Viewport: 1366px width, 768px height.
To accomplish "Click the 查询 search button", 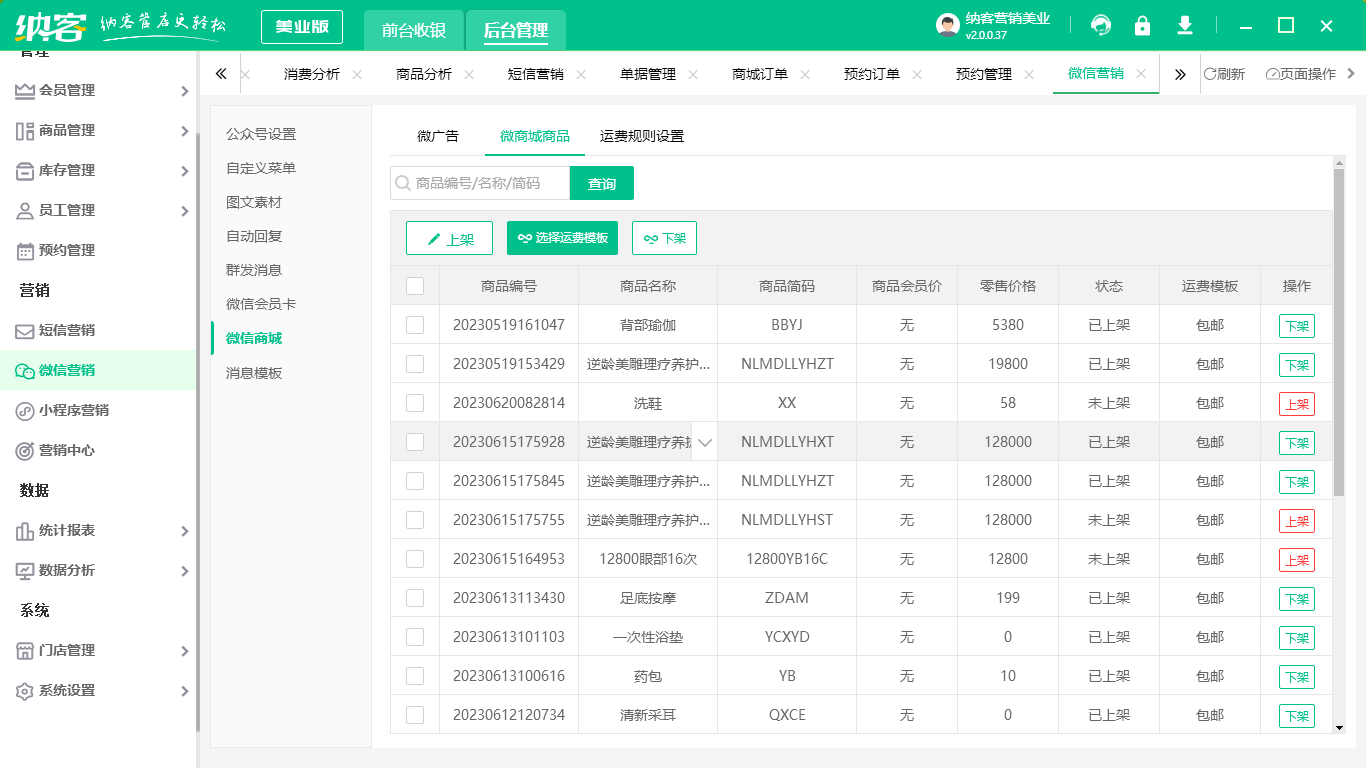I will point(602,183).
